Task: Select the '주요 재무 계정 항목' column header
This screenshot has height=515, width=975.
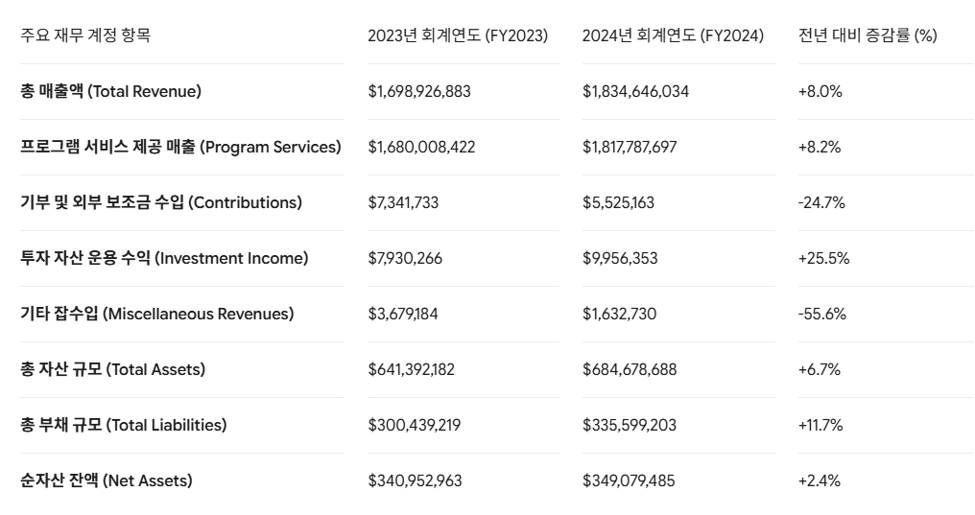Action: pyautogui.click(x=85, y=35)
